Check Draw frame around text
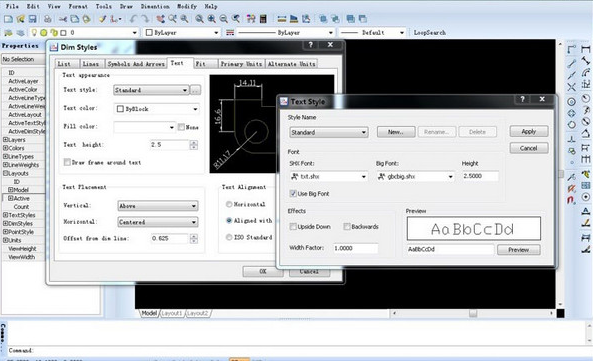593x361 pixels. coord(67,162)
